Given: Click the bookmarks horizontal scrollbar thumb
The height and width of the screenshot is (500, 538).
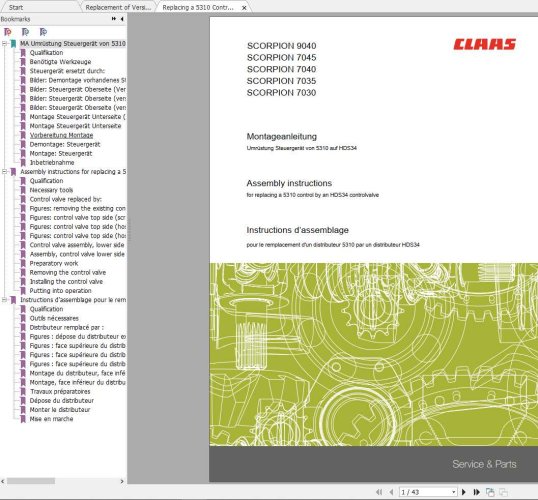Looking at the screenshot, I should 31,481.
